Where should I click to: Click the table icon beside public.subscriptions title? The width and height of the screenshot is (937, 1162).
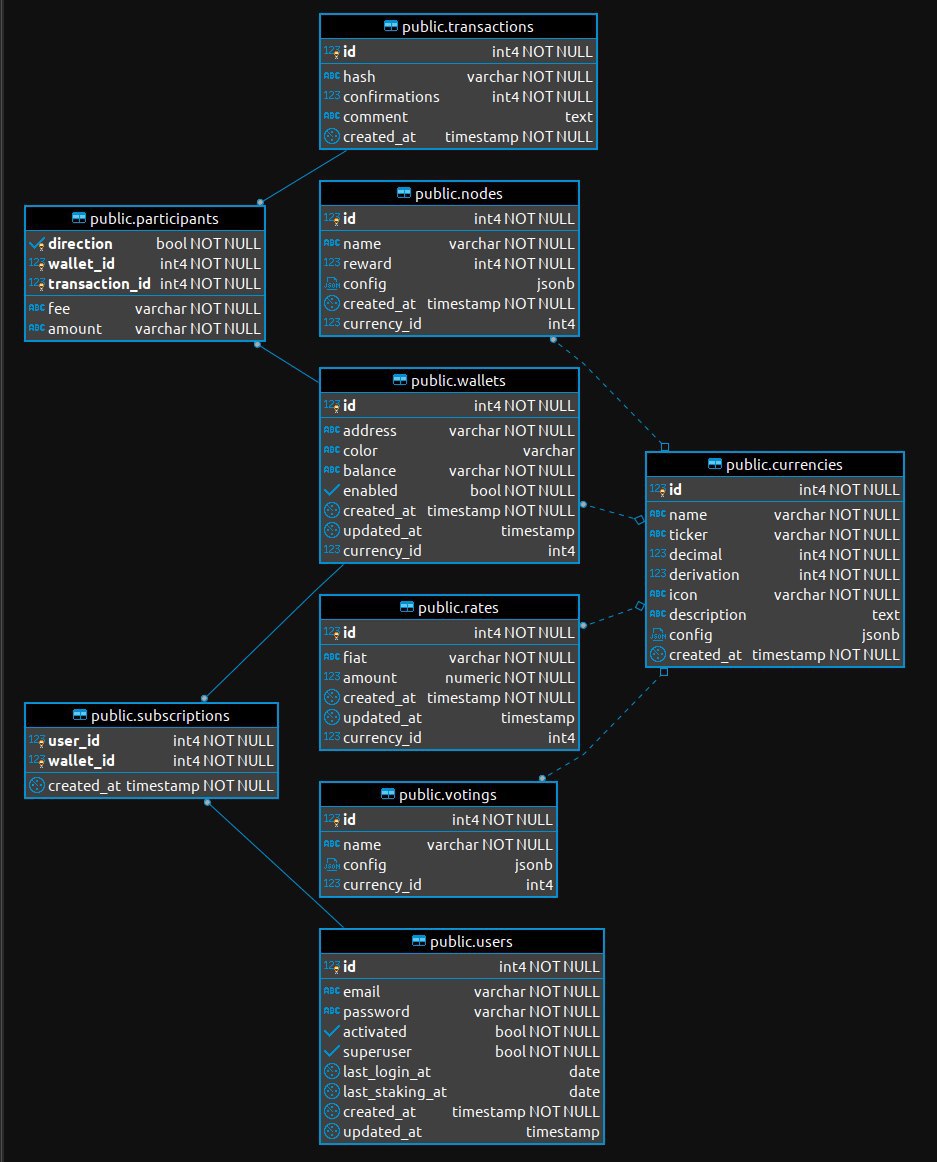79,715
